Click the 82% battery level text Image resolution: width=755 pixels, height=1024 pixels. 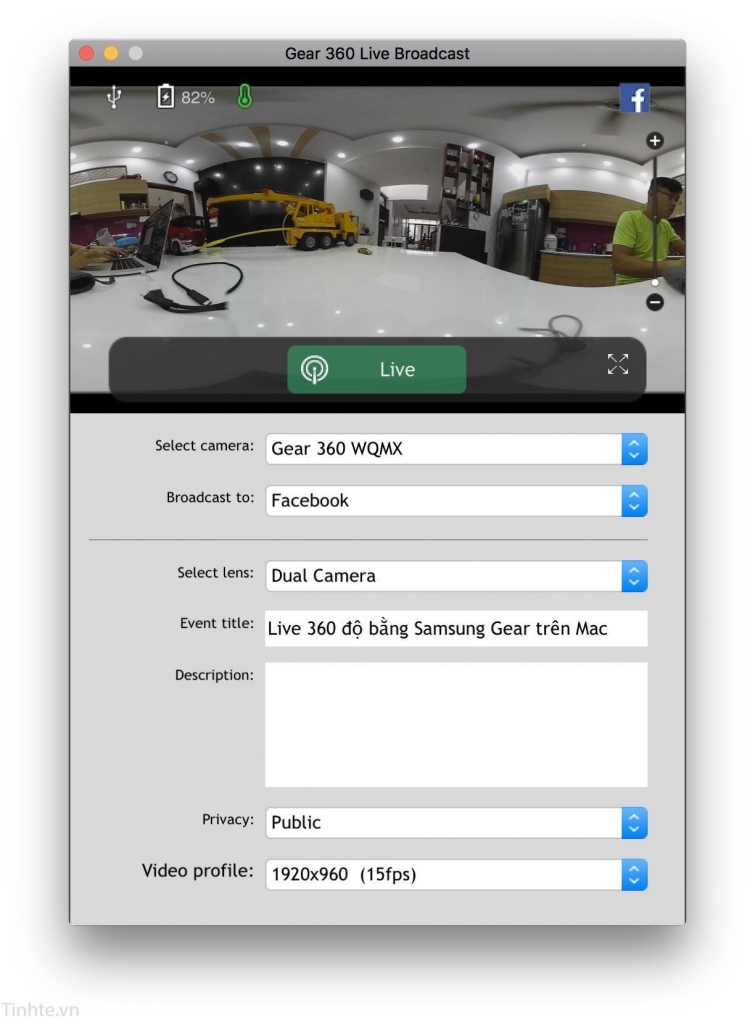click(x=198, y=98)
